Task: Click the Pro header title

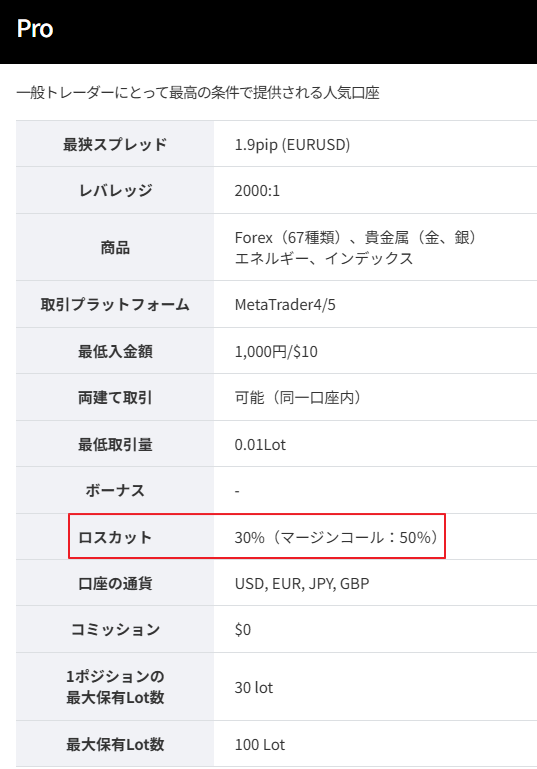Action: point(35,28)
